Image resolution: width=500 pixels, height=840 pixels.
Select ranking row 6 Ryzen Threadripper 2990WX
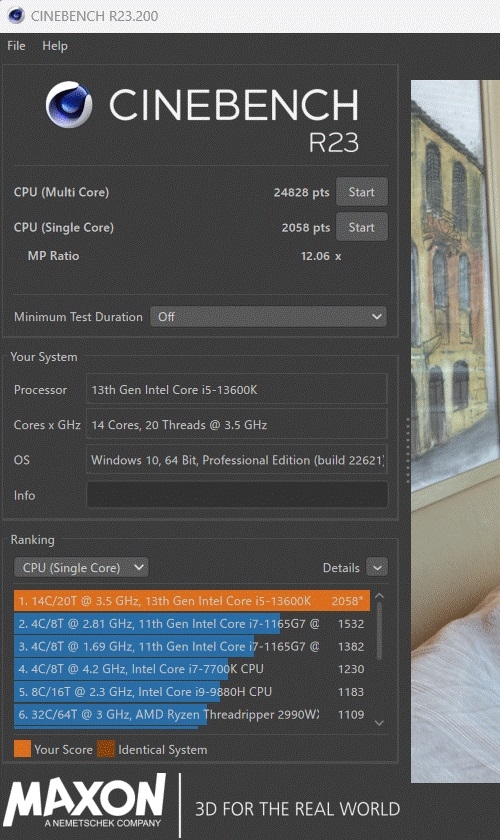pos(192,714)
